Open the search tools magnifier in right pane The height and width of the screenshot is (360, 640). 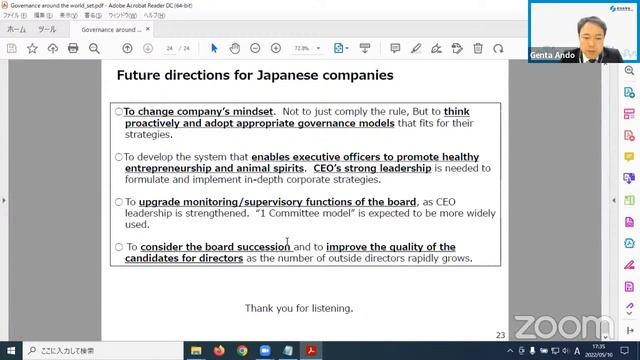coord(629,71)
